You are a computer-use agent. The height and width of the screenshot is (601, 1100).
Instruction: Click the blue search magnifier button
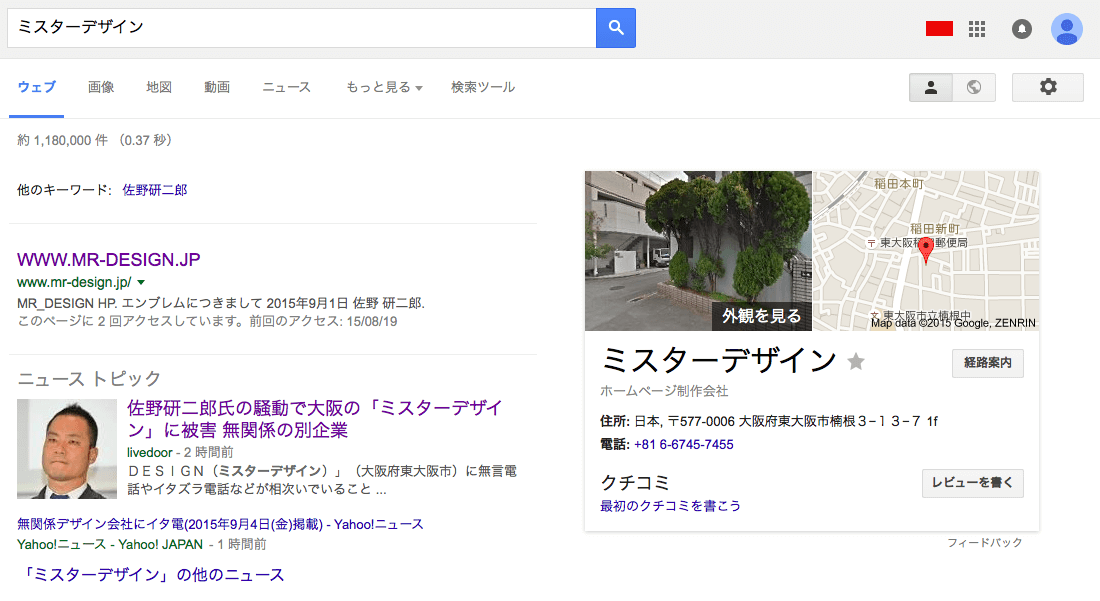(616, 28)
